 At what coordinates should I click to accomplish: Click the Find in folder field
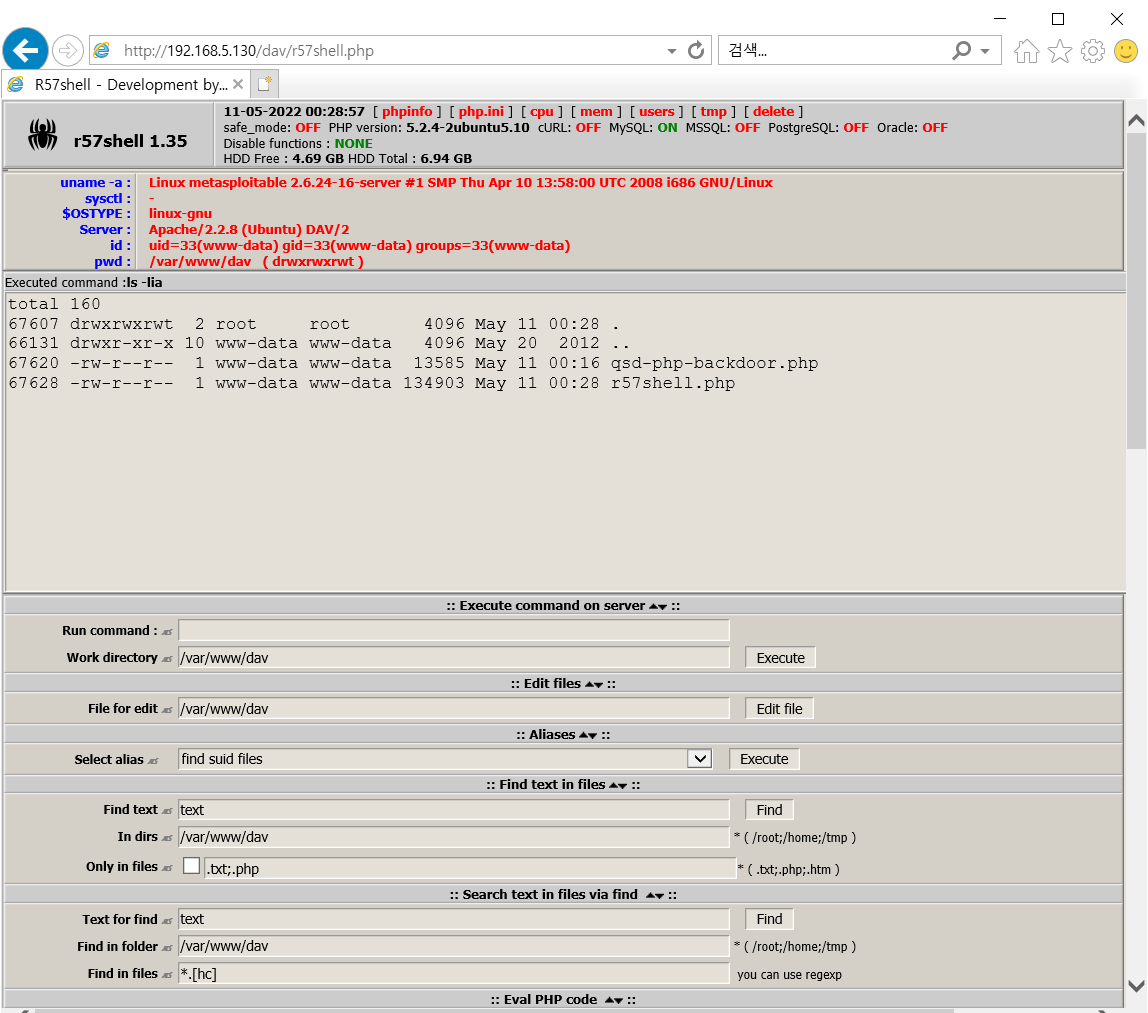(x=454, y=946)
